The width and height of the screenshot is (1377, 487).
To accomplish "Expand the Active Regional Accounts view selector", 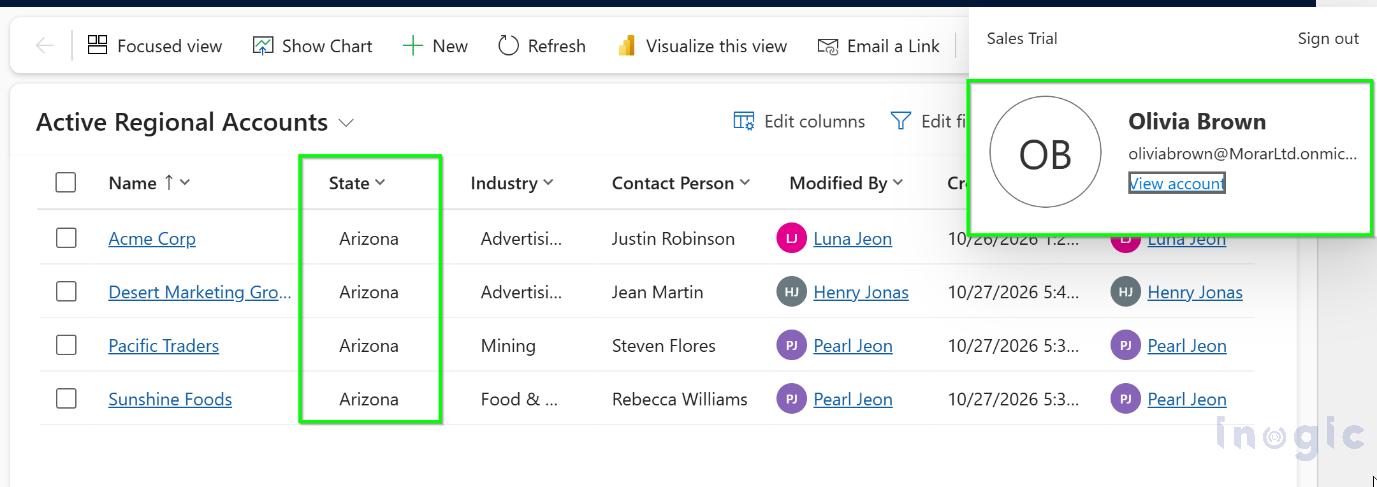I will (346, 123).
